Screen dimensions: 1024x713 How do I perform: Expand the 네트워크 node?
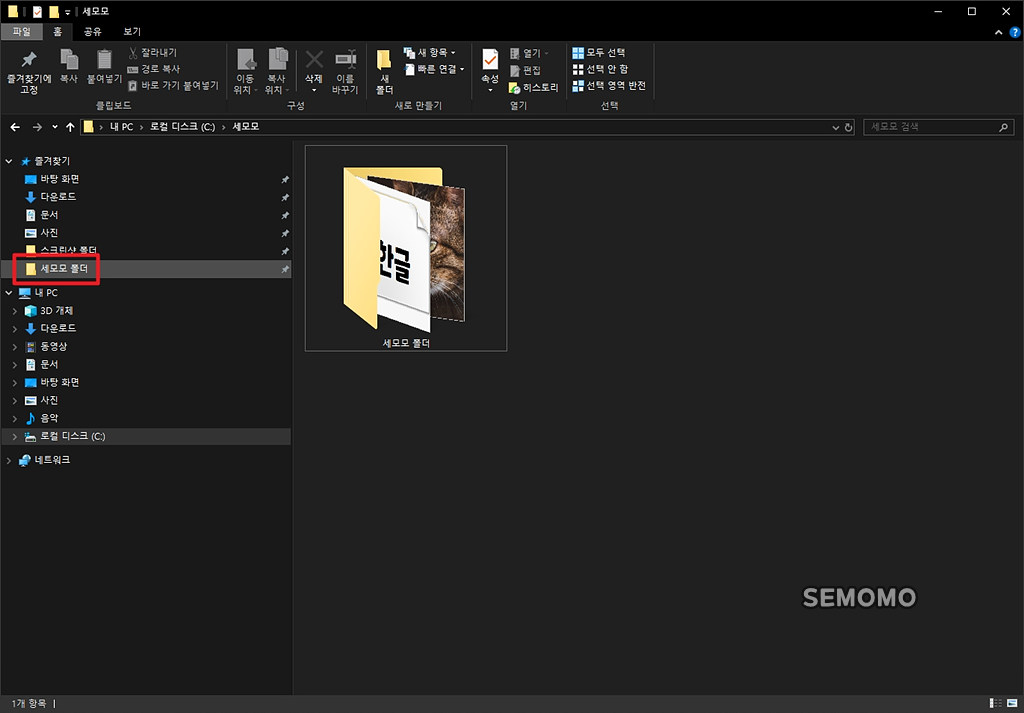pos(8,461)
